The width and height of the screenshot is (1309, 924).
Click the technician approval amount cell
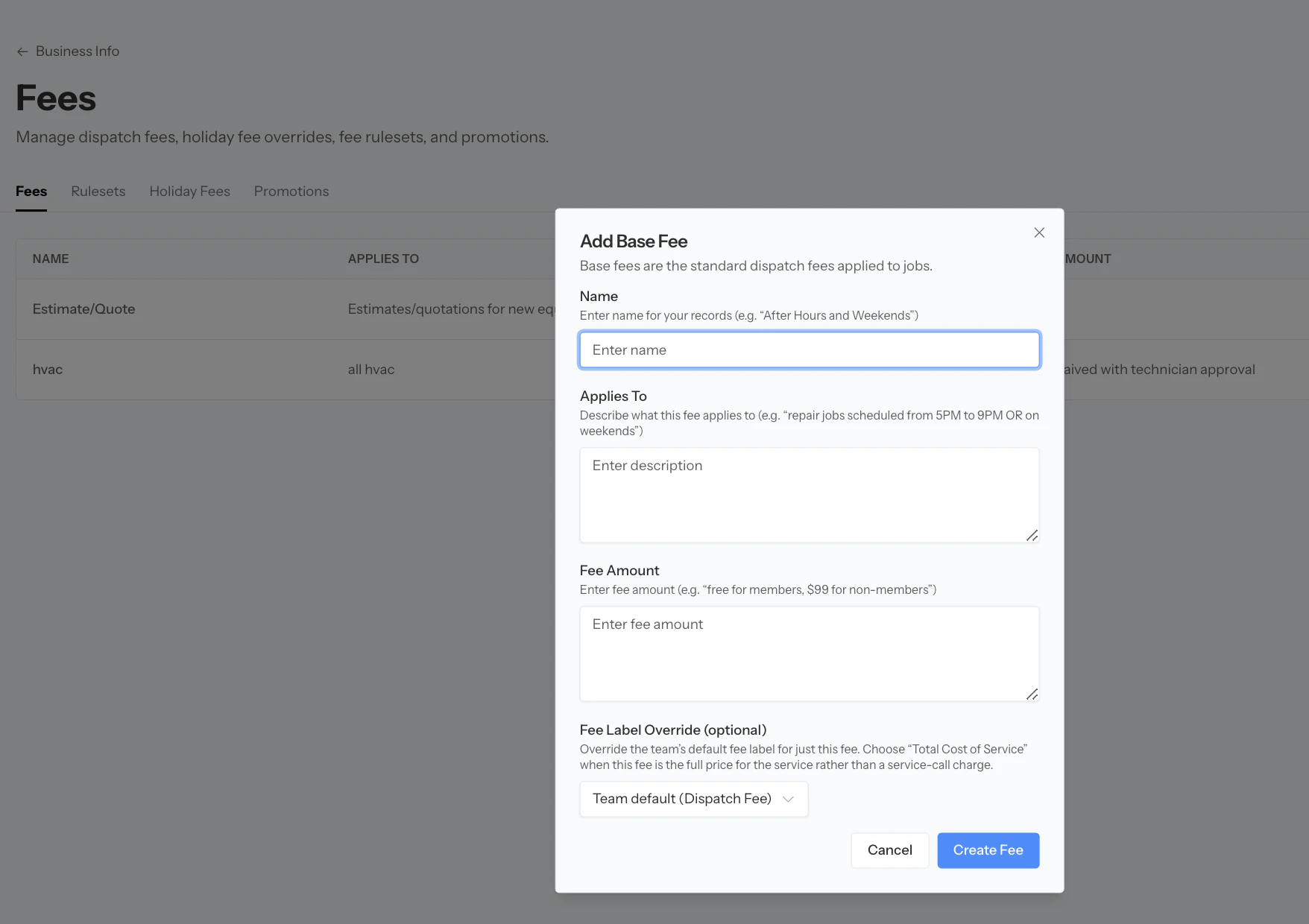(1160, 370)
